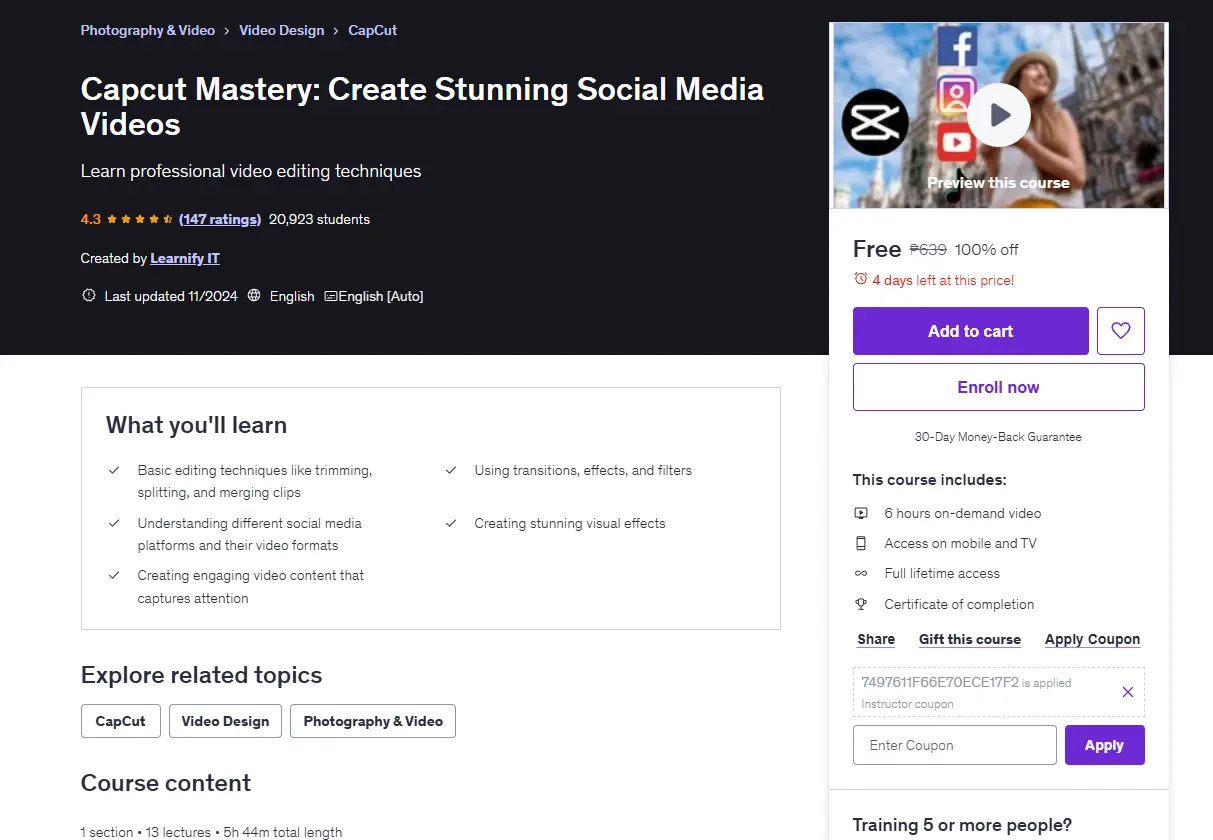The image size is (1213, 840).
Task: Click 'Learn professional video editing techniques' subtitle
Action: click(251, 171)
